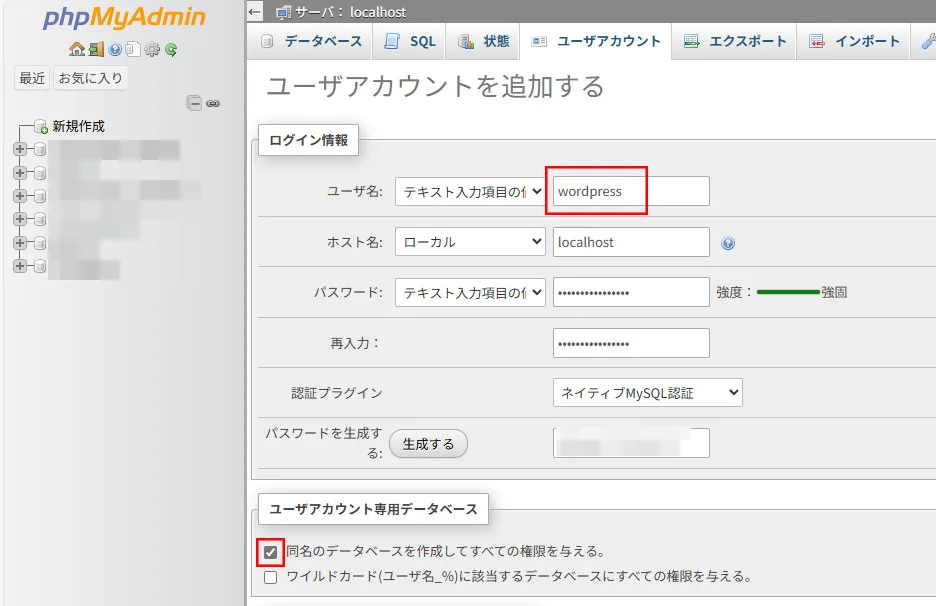Click the お気に入り button
This screenshot has height=606, width=936.
91,78
